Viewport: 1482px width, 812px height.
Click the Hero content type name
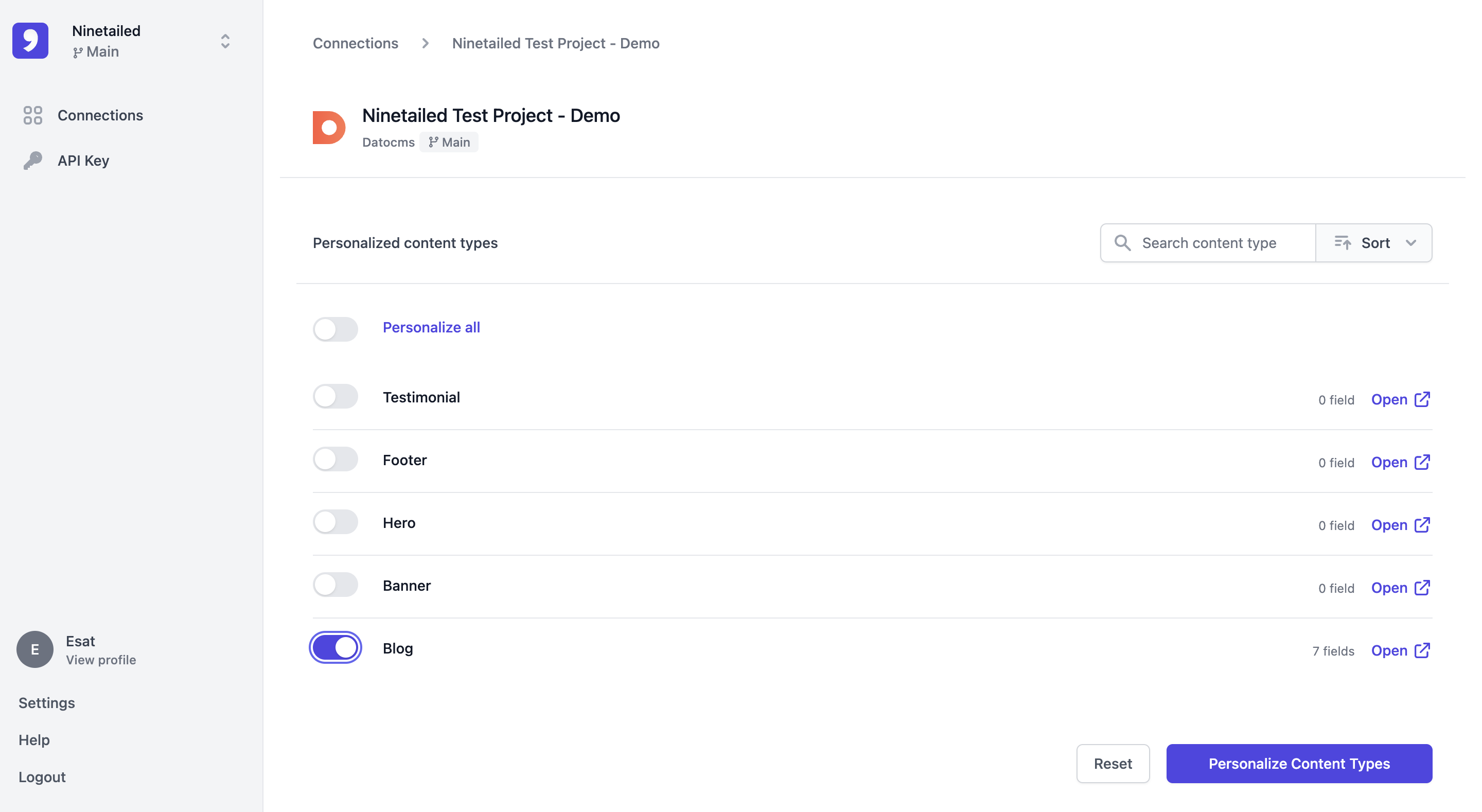pyautogui.click(x=399, y=522)
